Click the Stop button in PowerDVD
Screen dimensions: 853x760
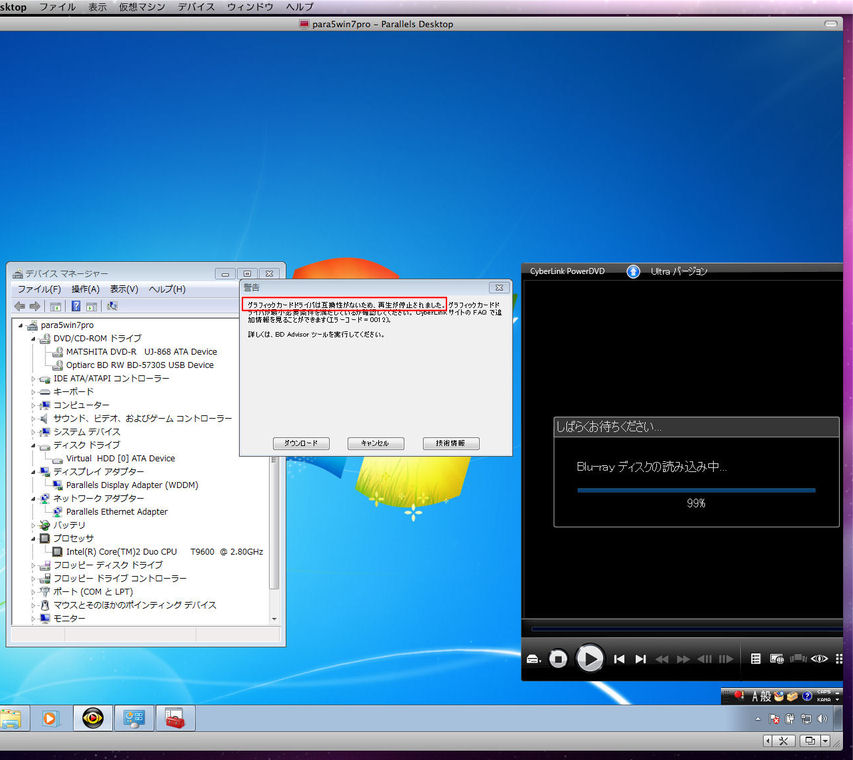click(x=558, y=659)
